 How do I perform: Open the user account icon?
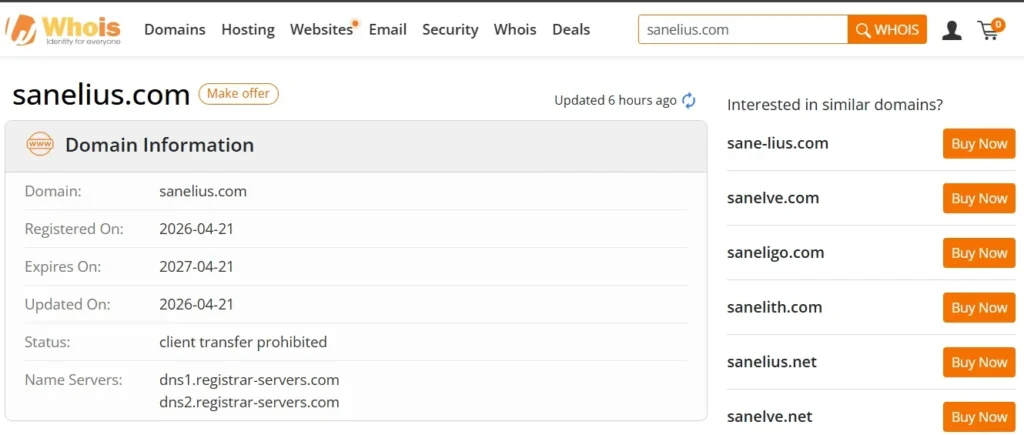(x=952, y=30)
